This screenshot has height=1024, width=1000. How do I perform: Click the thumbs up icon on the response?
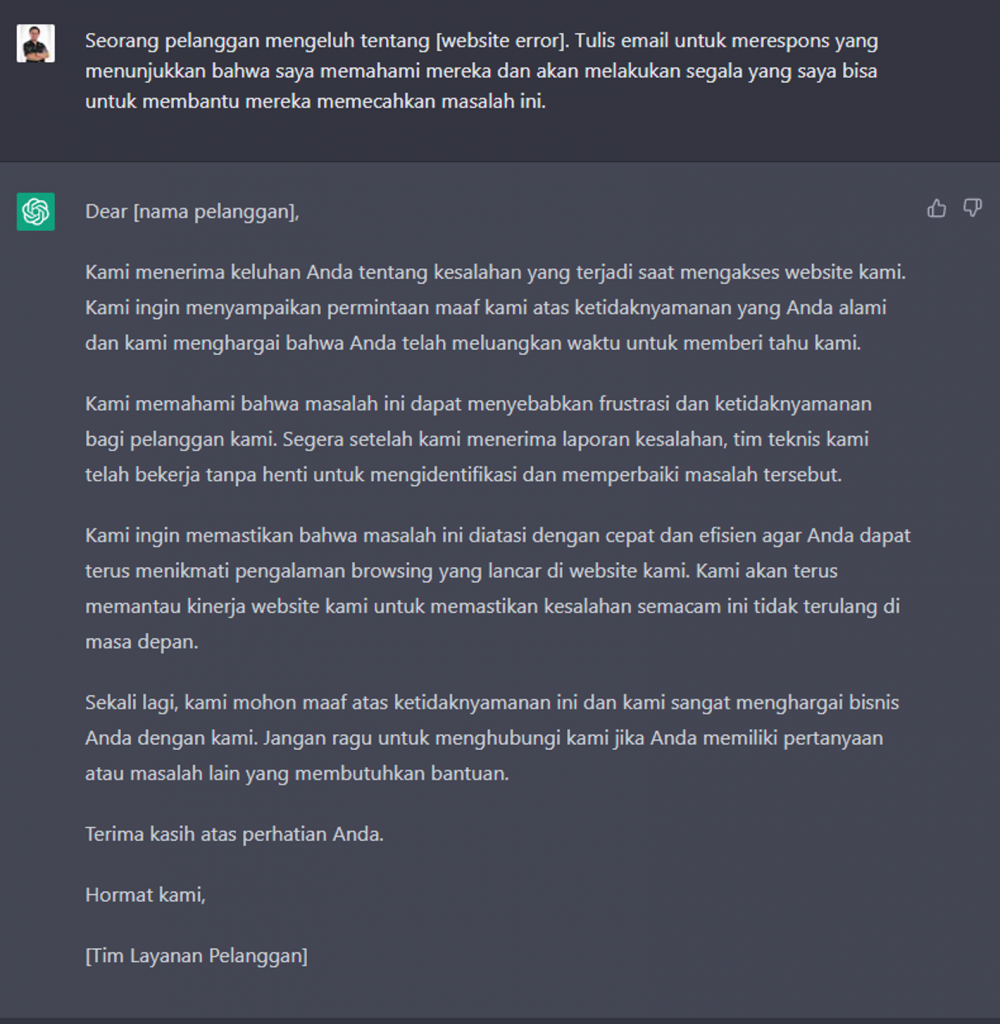point(936,208)
